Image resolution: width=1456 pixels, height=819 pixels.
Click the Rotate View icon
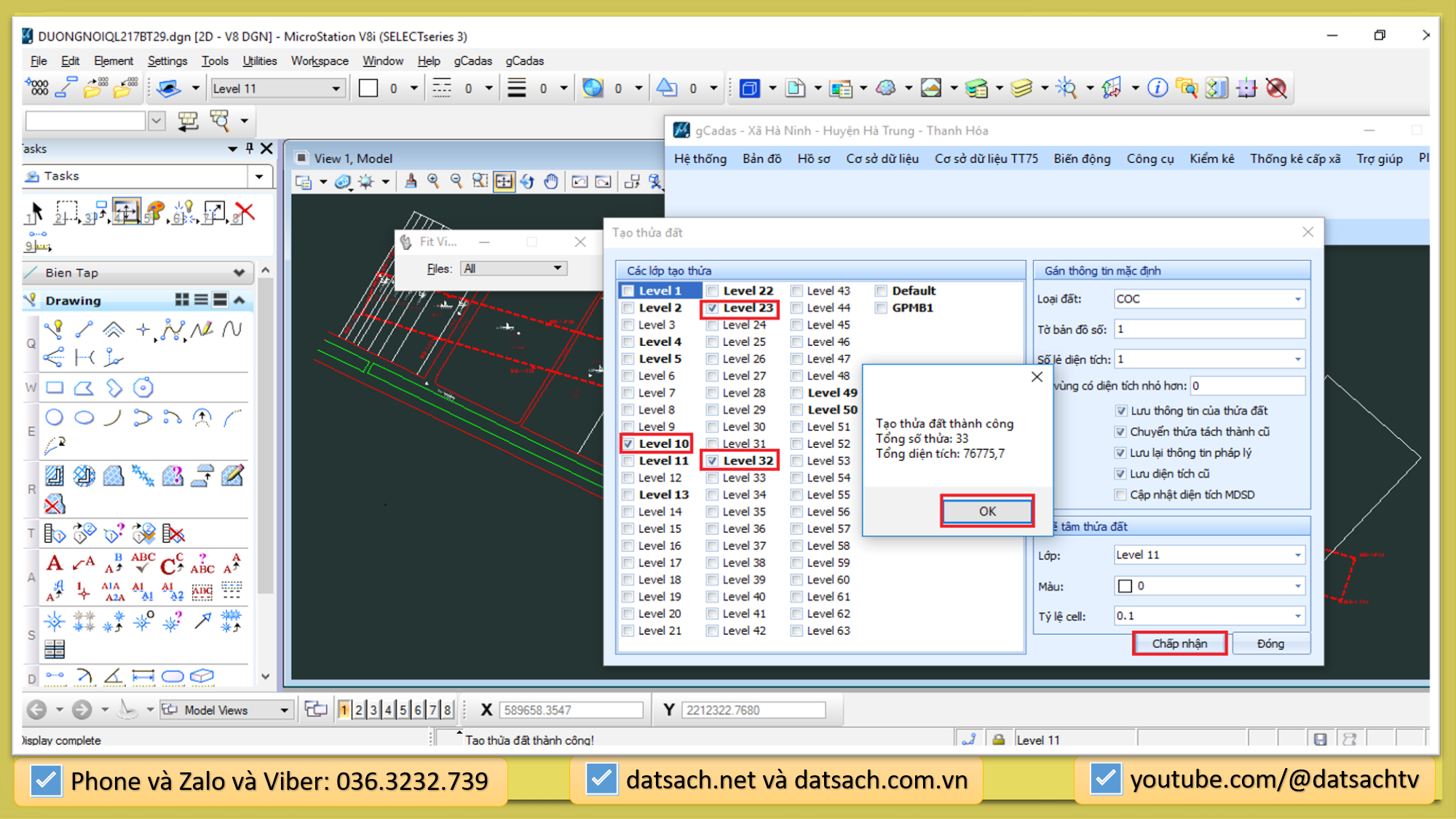tap(528, 182)
